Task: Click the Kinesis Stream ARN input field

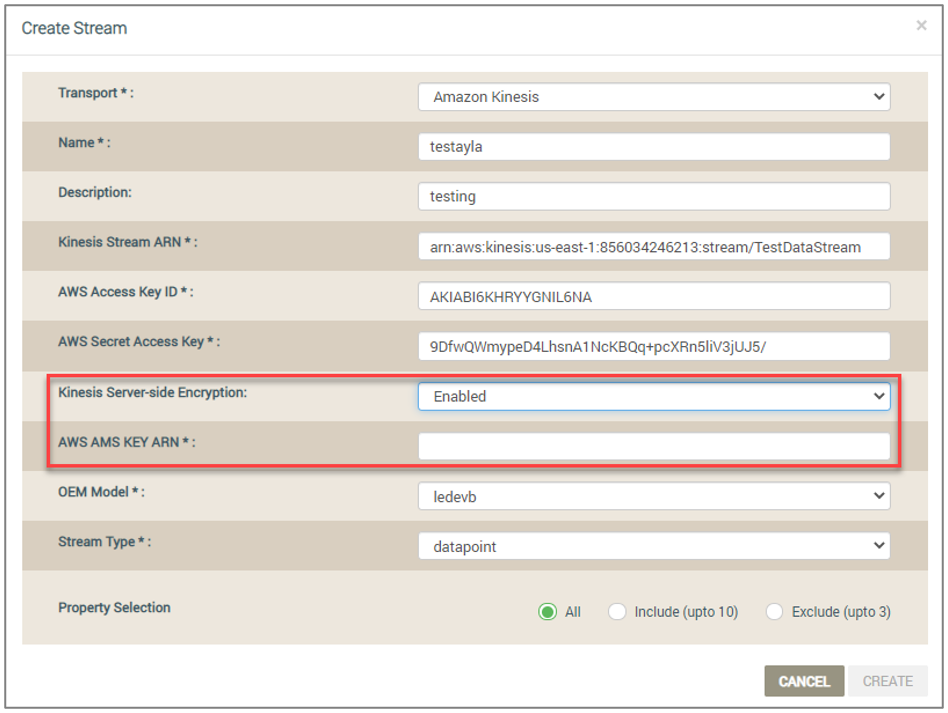Action: coord(654,247)
